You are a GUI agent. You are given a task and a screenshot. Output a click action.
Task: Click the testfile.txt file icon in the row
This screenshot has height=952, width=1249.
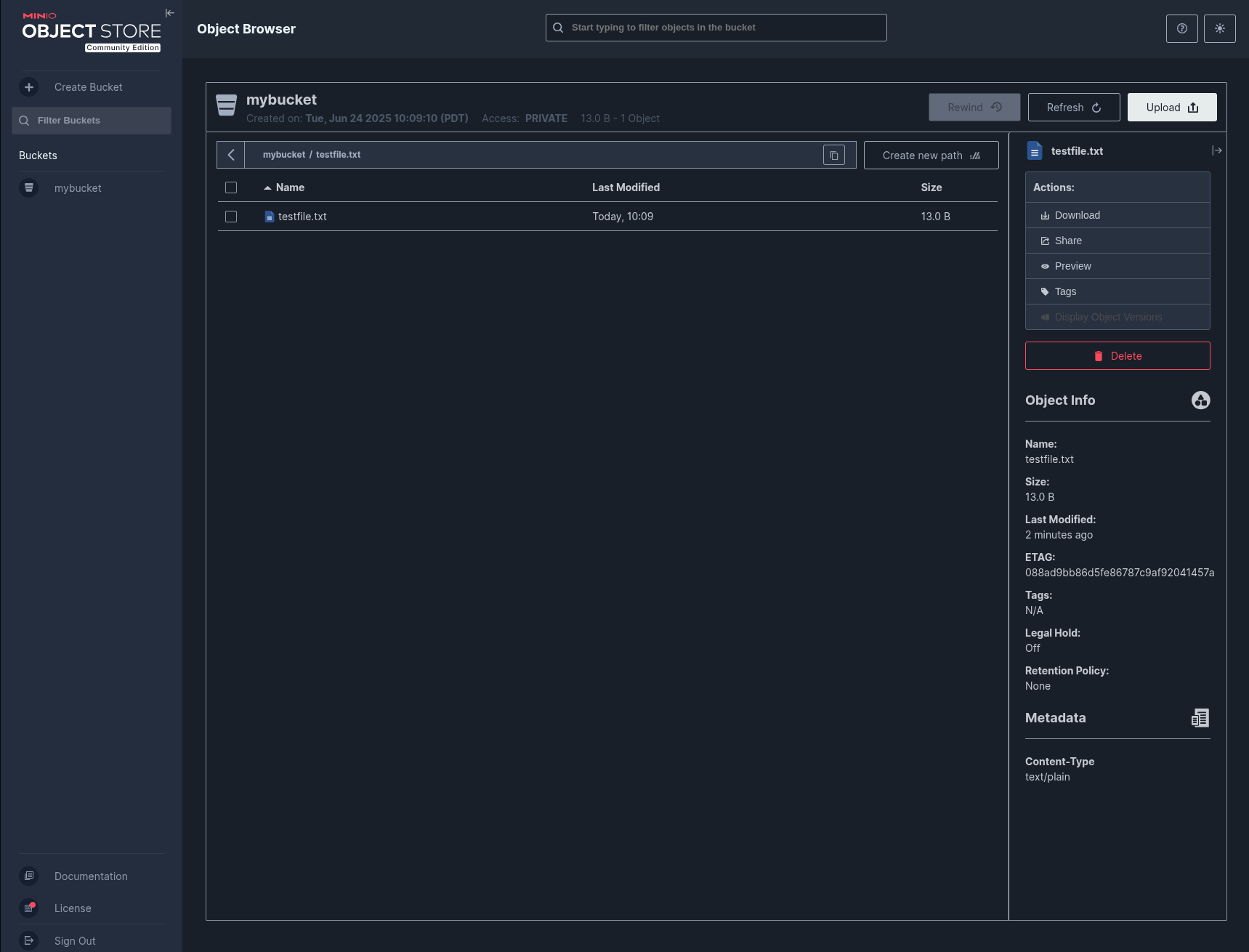270,217
